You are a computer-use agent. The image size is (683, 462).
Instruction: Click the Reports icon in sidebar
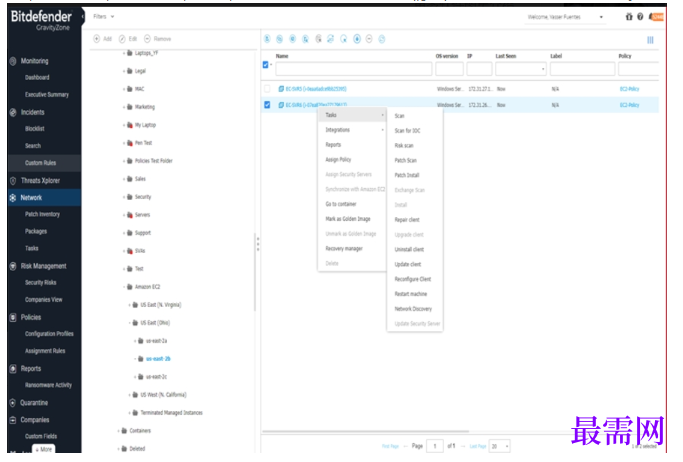[x=13, y=369]
